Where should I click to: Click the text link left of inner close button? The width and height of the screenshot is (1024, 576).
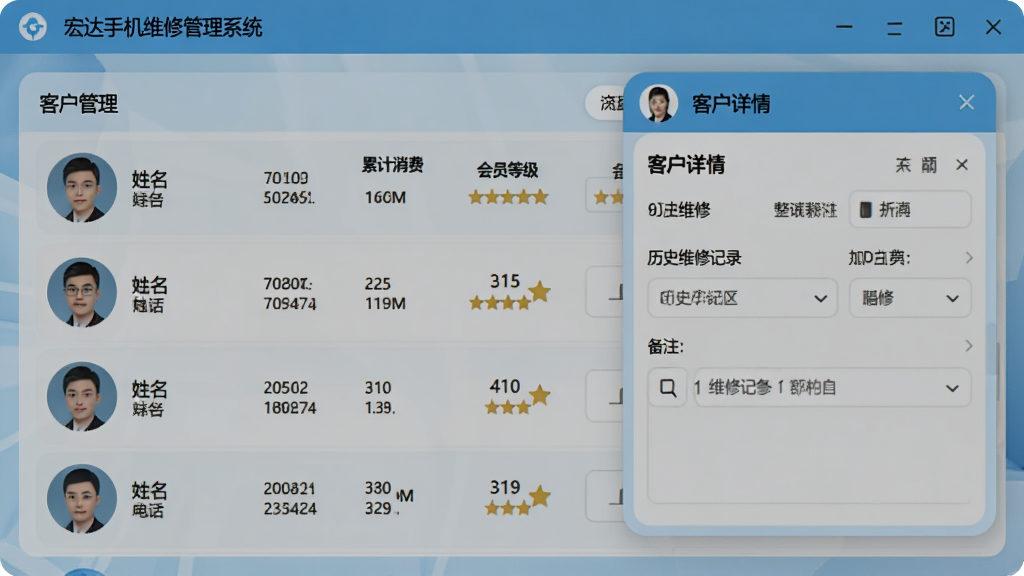(916, 165)
